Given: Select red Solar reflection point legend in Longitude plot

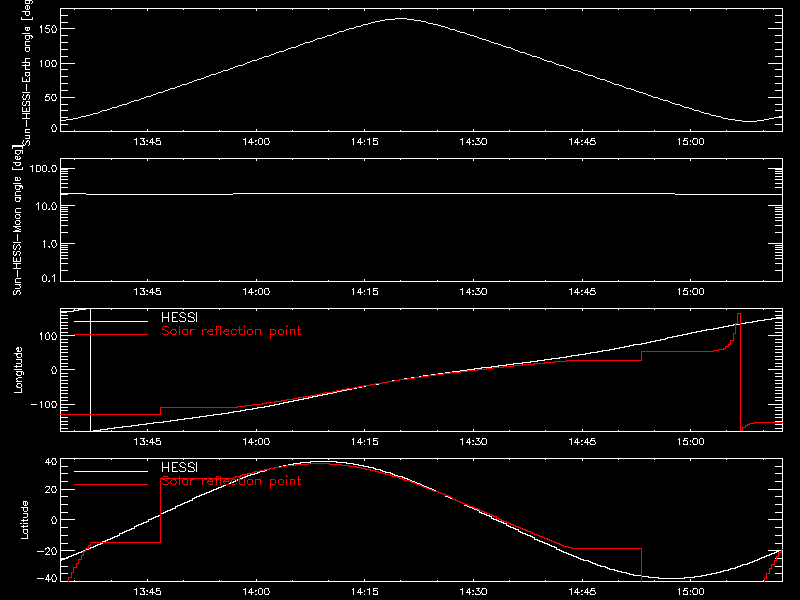Looking at the screenshot, I should tap(231, 331).
